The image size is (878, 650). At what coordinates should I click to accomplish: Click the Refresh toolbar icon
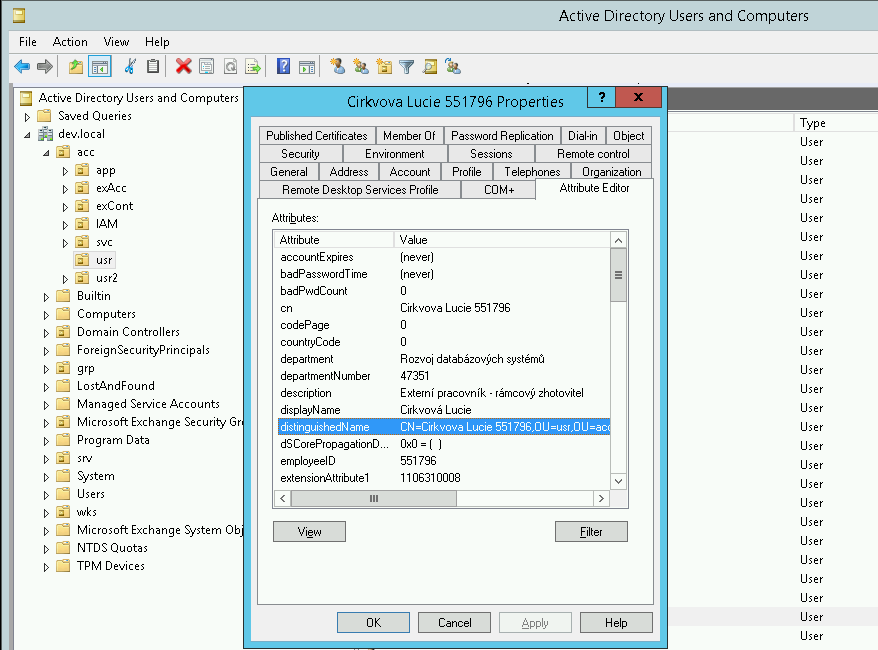click(x=230, y=67)
